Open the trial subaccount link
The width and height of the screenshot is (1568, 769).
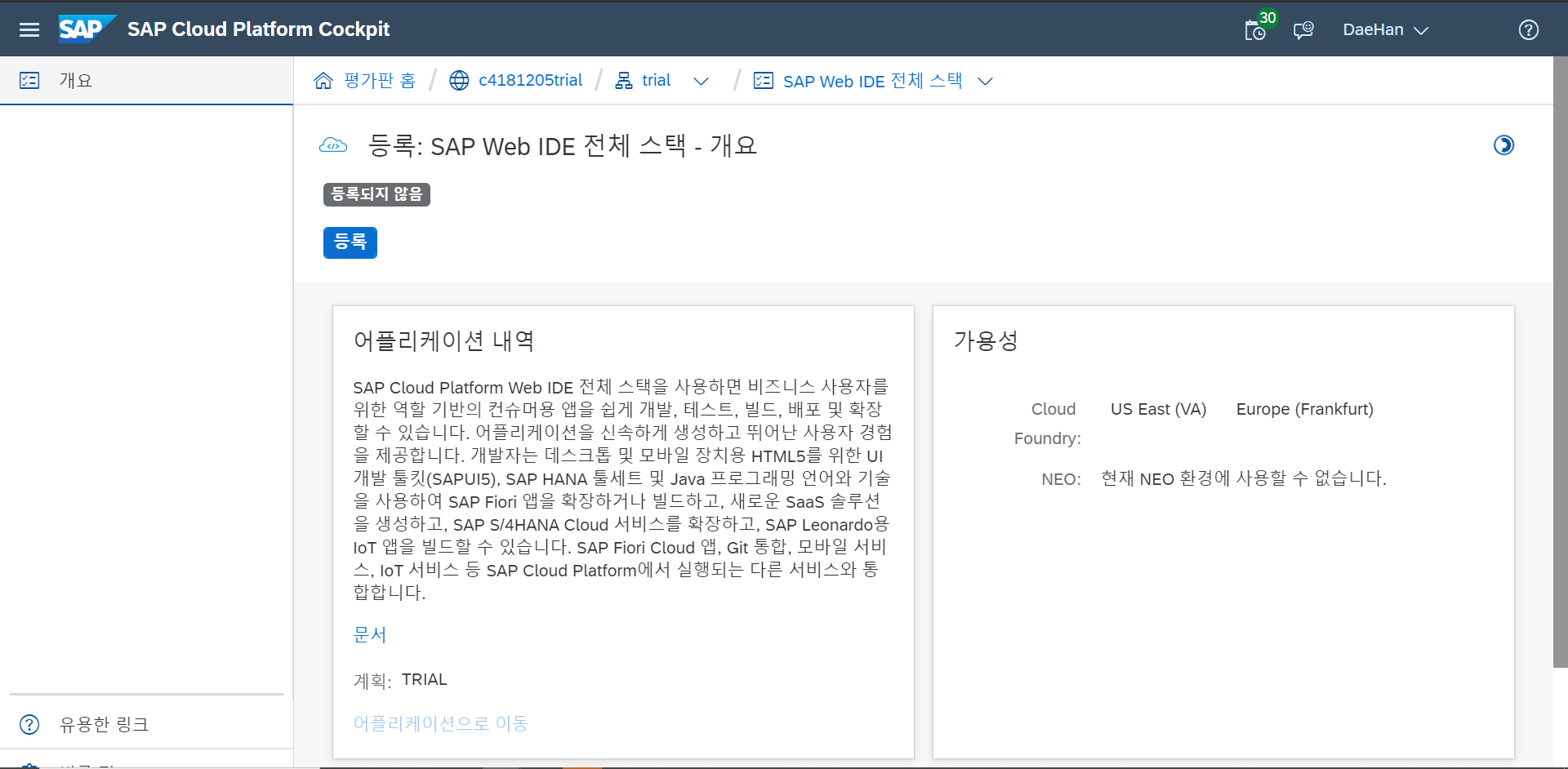pyautogui.click(x=656, y=81)
